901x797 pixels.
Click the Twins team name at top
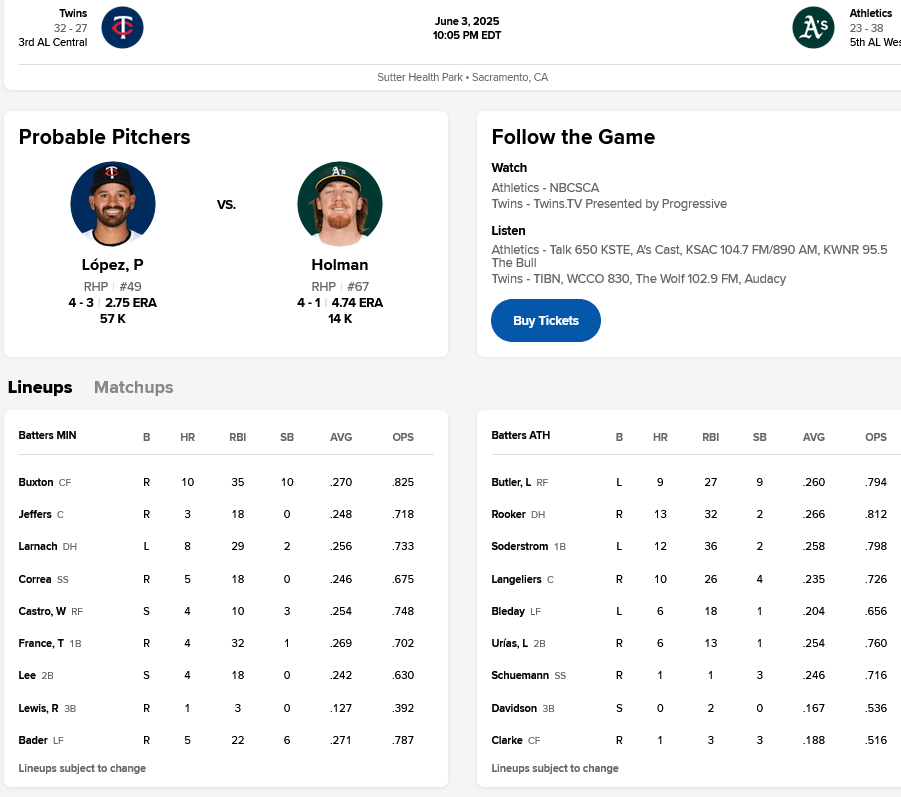click(73, 13)
